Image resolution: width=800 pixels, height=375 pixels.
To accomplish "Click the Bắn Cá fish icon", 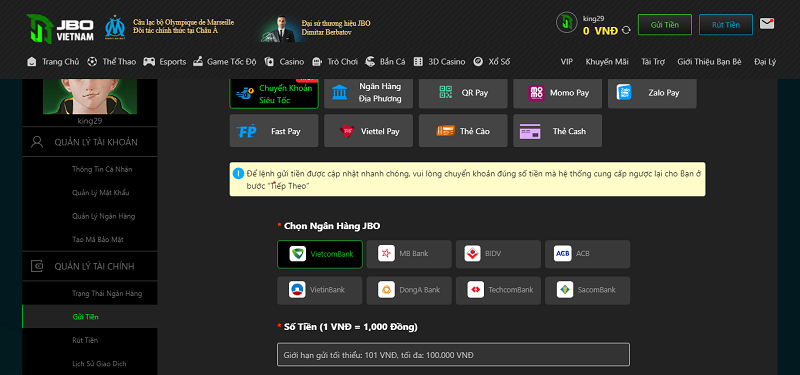I will pos(370,62).
